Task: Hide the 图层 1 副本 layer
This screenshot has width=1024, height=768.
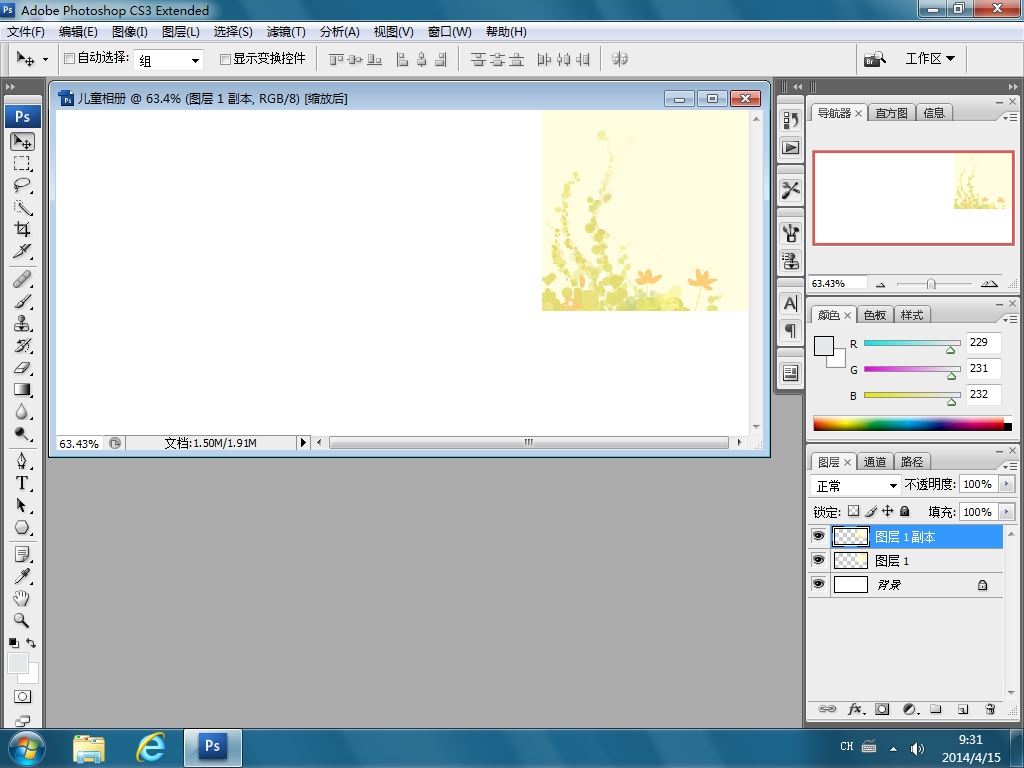Action: coord(818,536)
